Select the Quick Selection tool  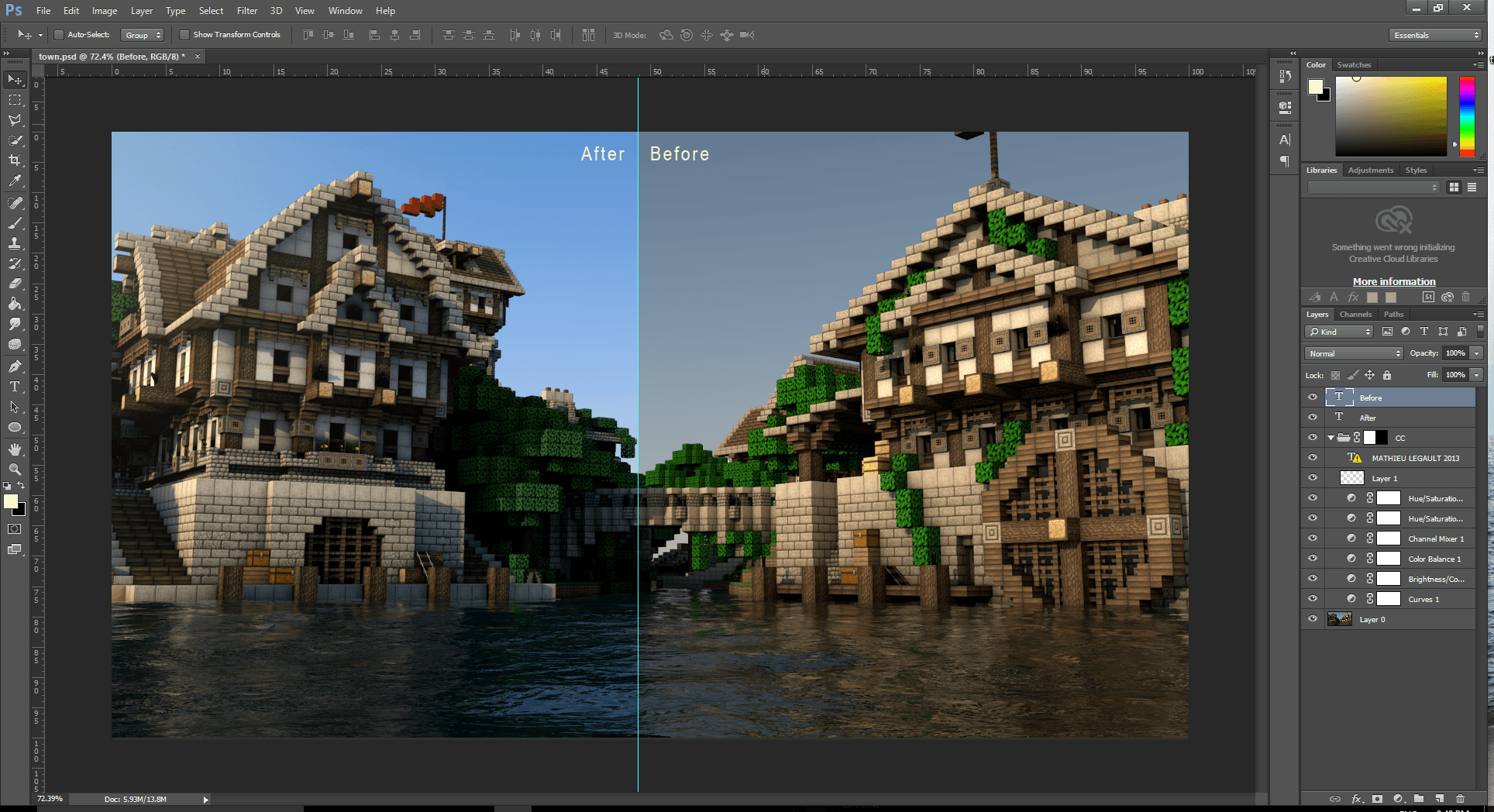click(15, 140)
